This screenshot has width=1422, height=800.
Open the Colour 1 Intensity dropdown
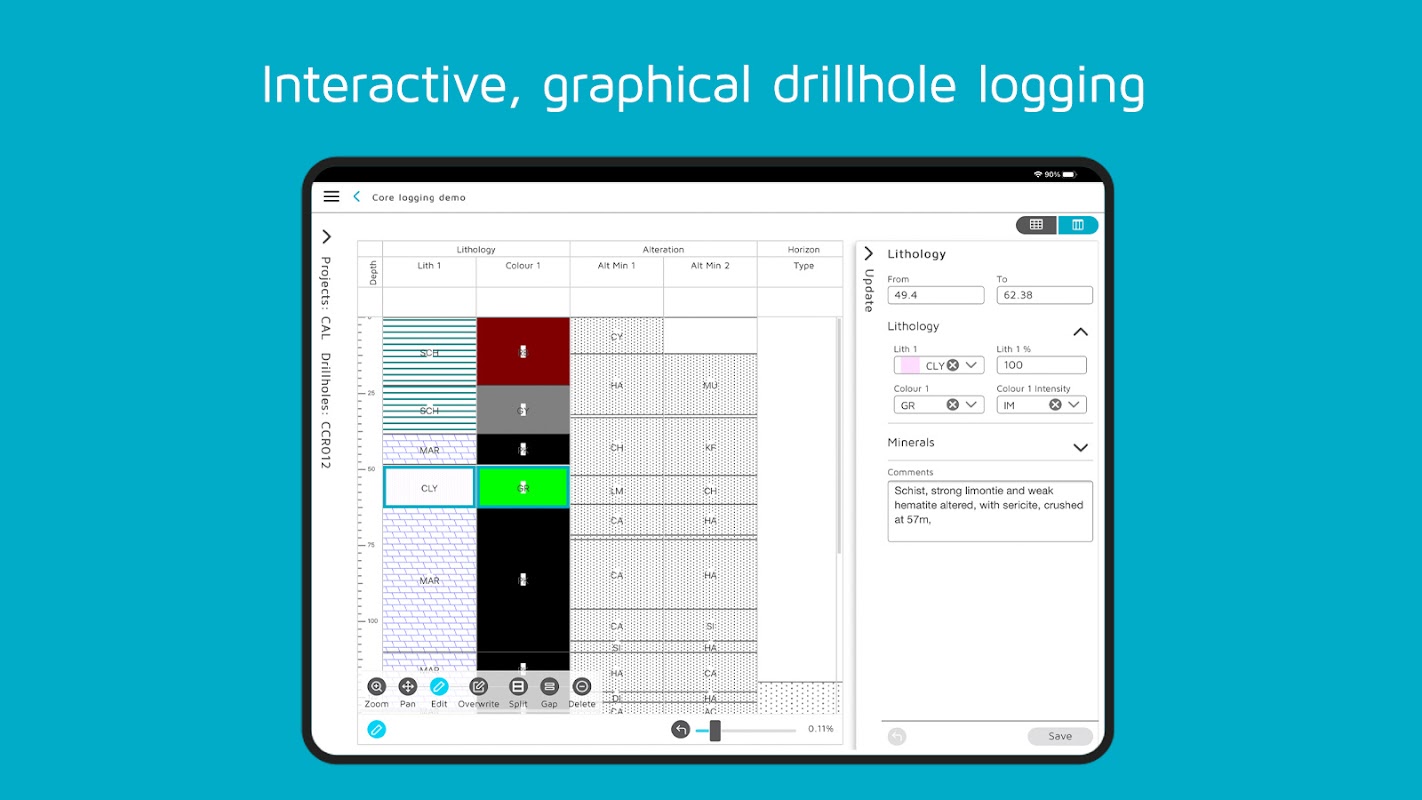(x=1074, y=405)
